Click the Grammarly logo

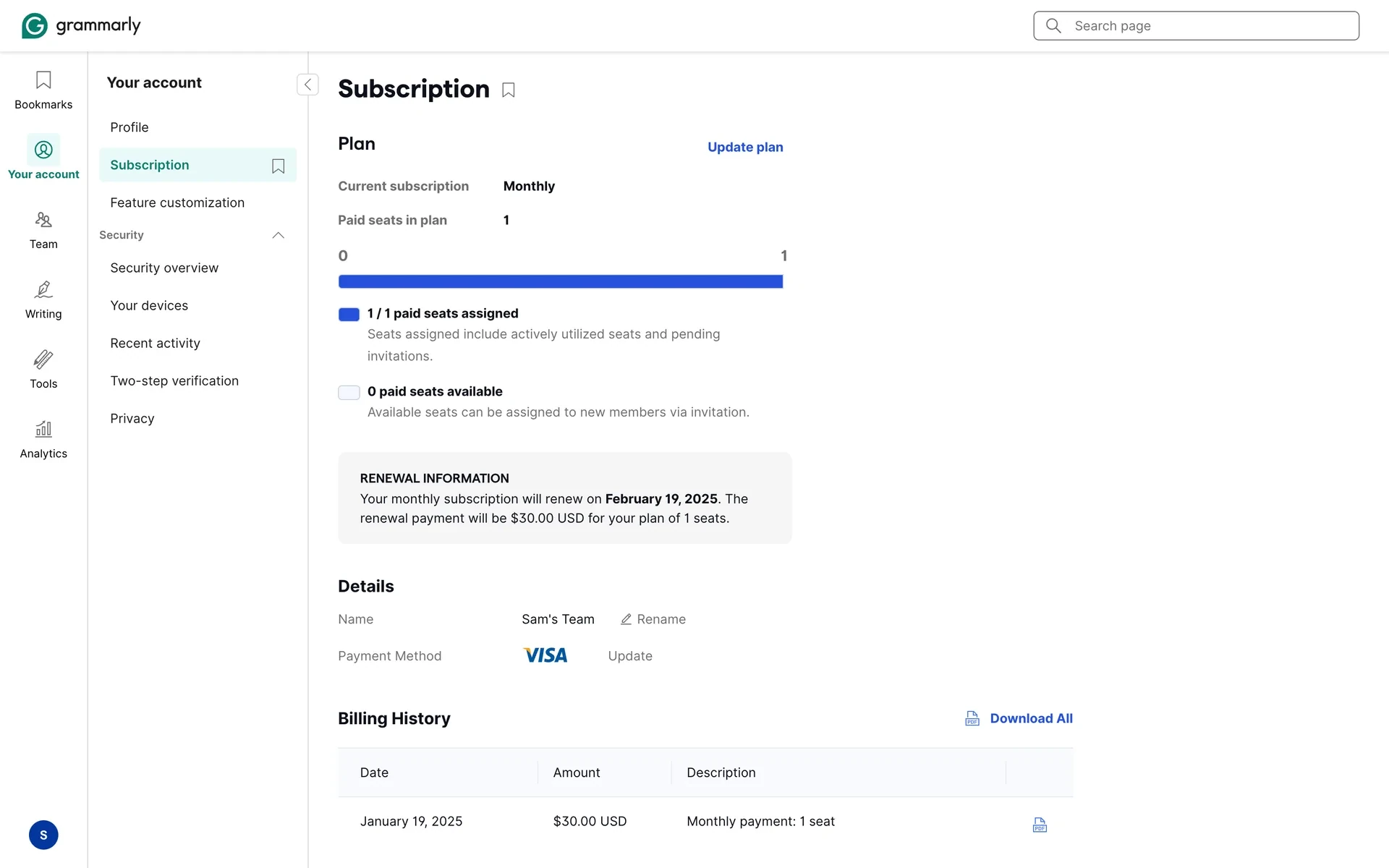pos(81,25)
